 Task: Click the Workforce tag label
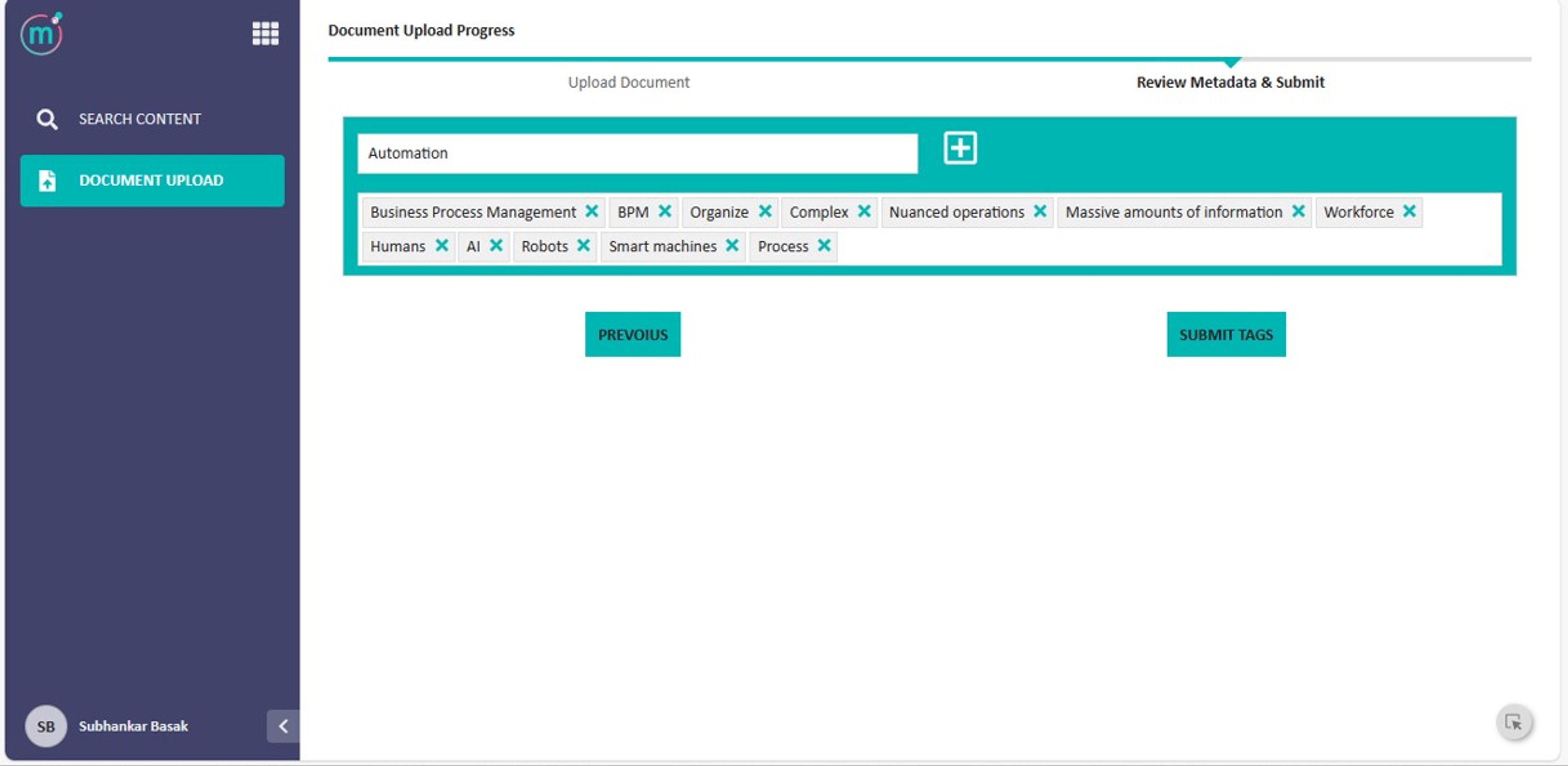click(1358, 212)
